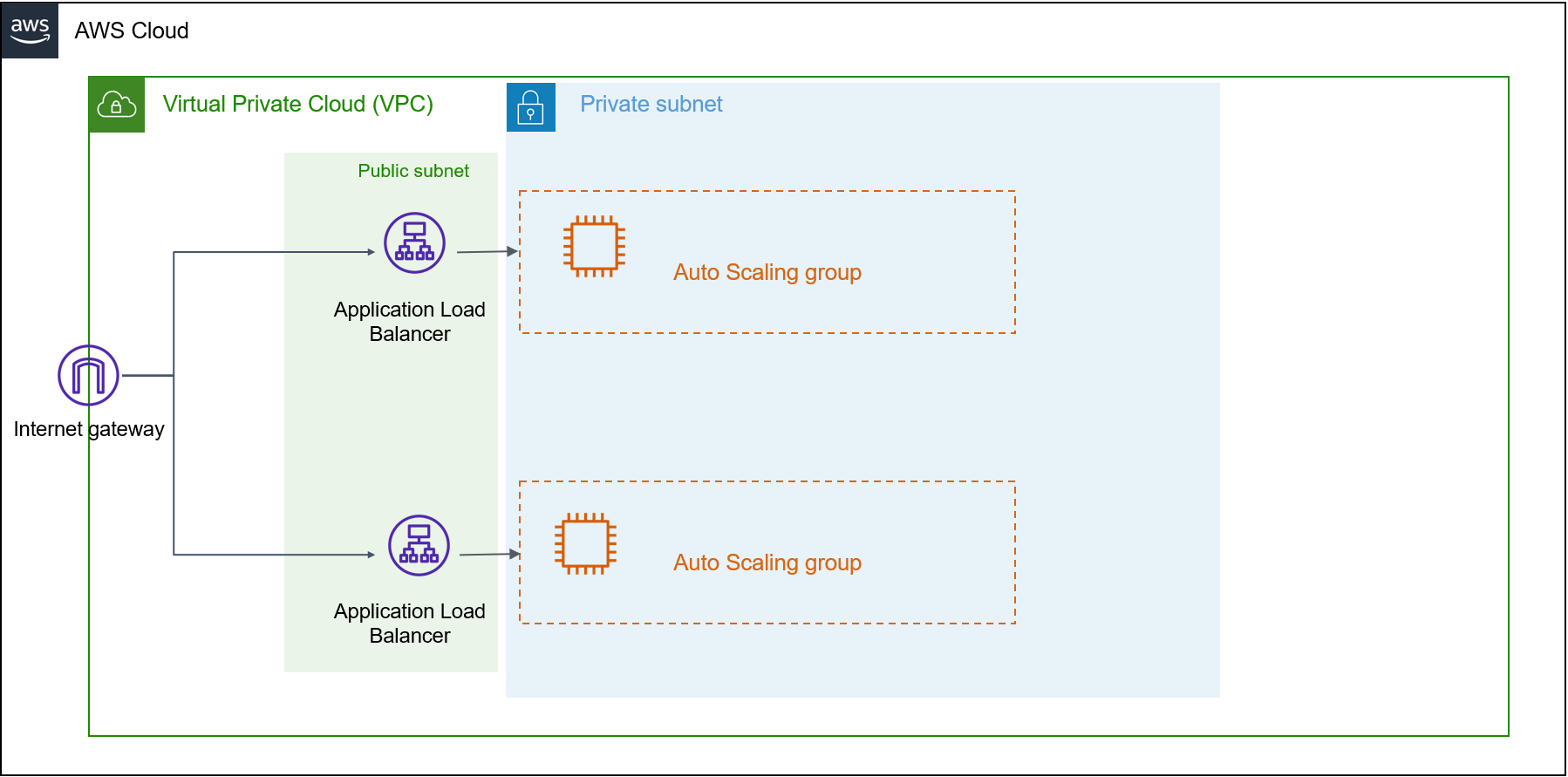The height and width of the screenshot is (777, 1568).
Task: Select the lower 'Auto Scaling group' text
Action: (767, 563)
